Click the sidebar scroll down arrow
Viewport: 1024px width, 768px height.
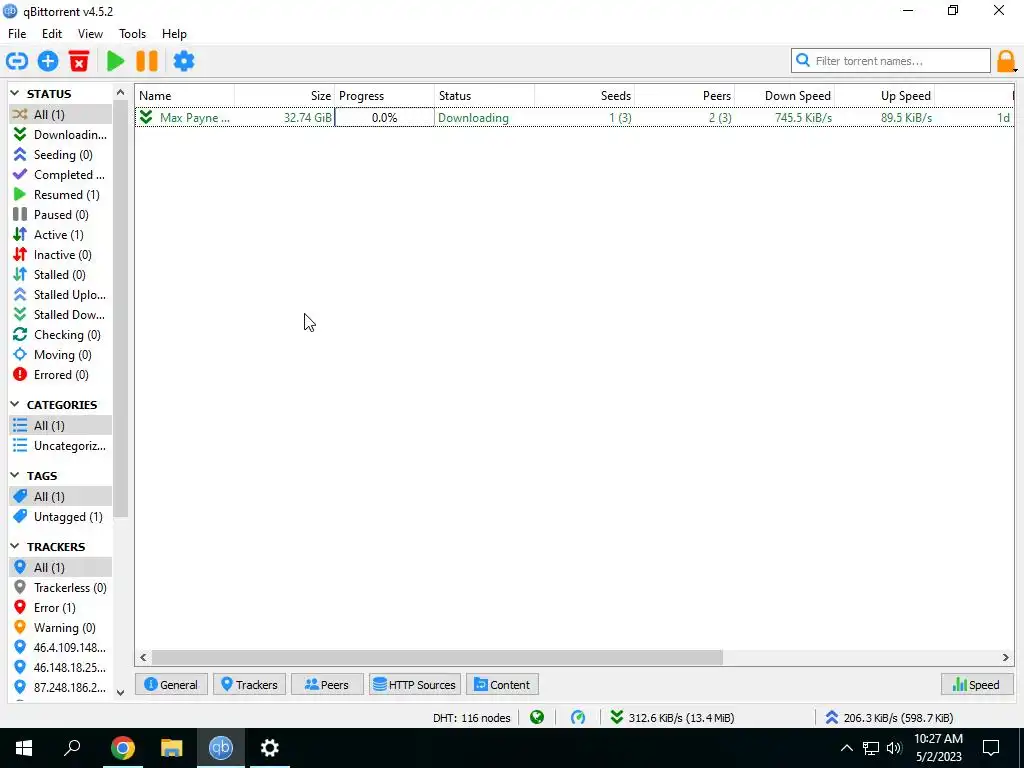[120, 692]
